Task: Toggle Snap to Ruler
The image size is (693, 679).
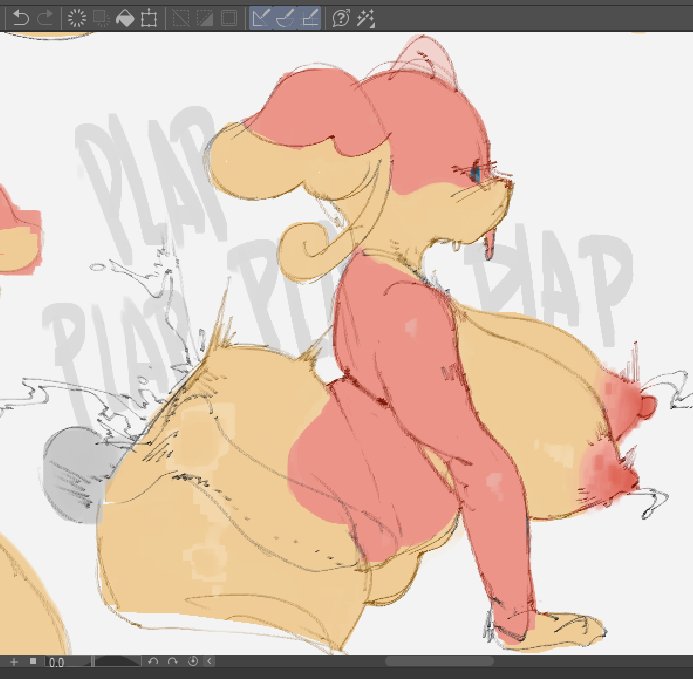Action: pyautogui.click(x=261, y=18)
